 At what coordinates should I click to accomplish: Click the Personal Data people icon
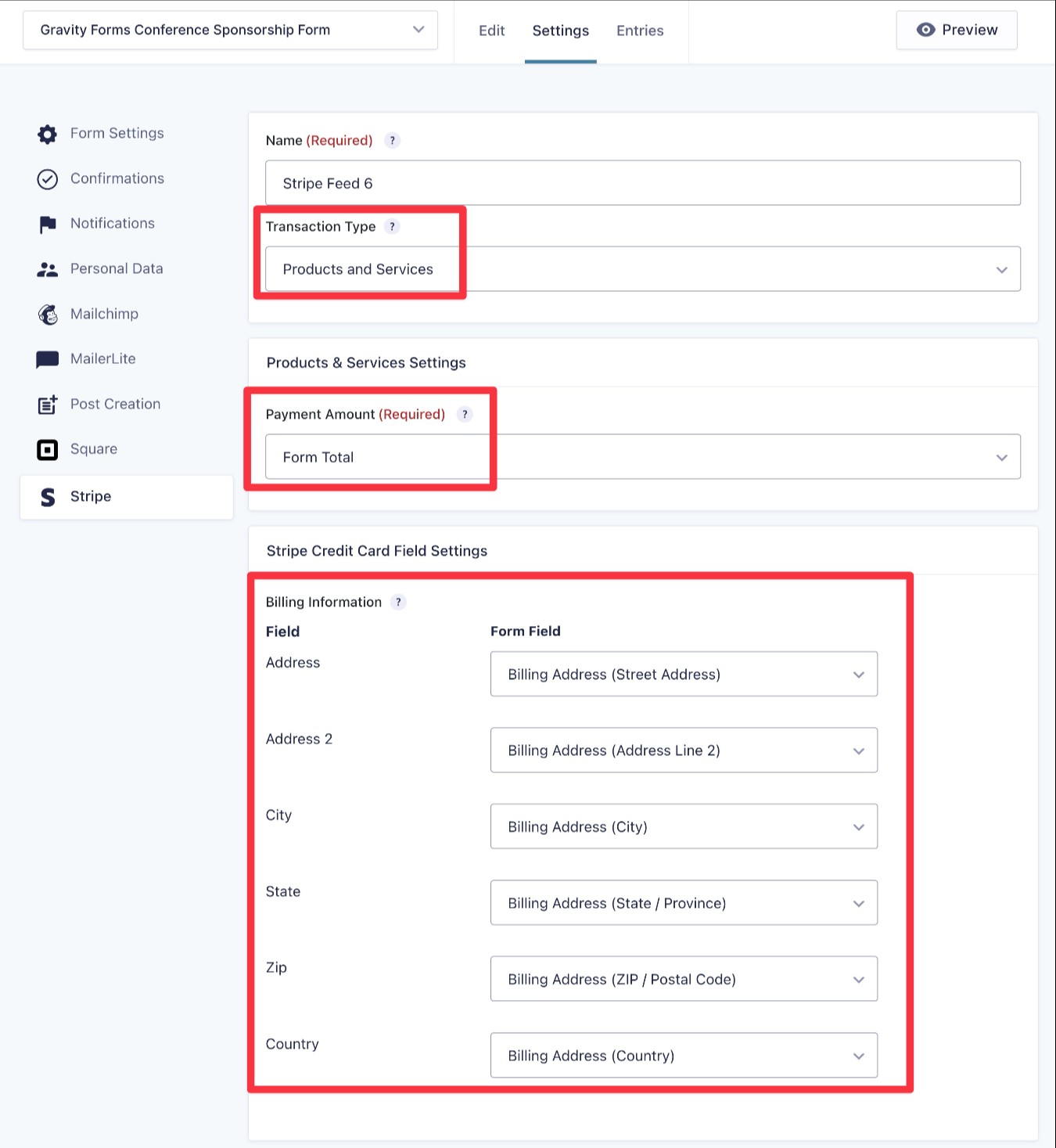click(47, 269)
